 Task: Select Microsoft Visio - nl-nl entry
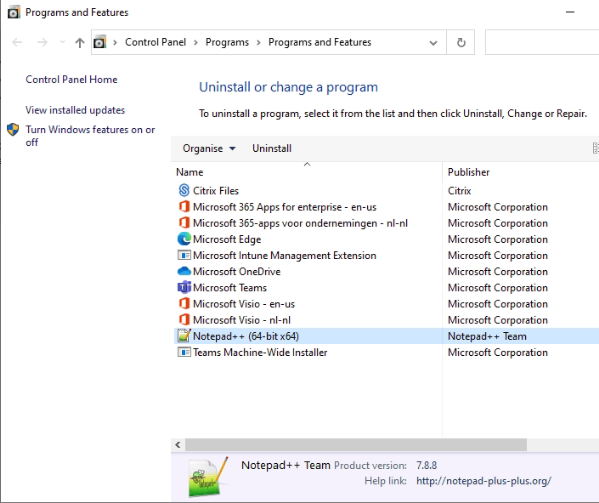(241, 320)
